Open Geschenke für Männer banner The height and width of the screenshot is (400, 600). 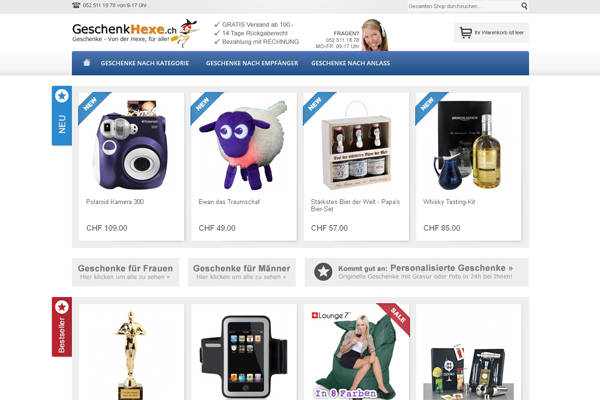[x=242, y=272]
